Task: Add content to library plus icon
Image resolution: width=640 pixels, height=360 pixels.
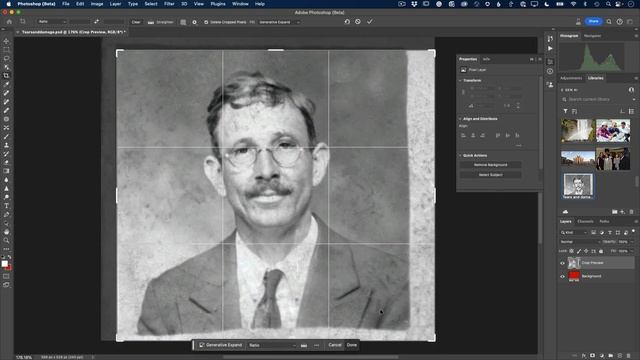Action: click(x=622, y=212)
